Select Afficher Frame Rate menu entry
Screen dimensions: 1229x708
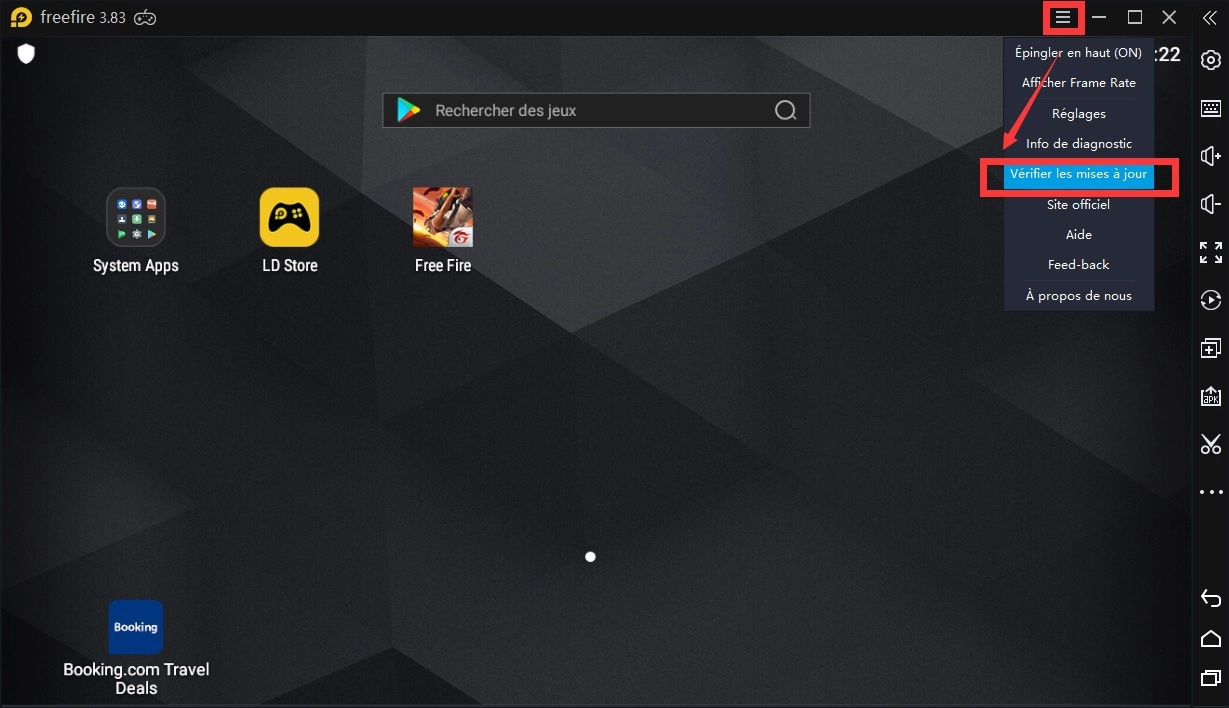[x=1078, y=83]
